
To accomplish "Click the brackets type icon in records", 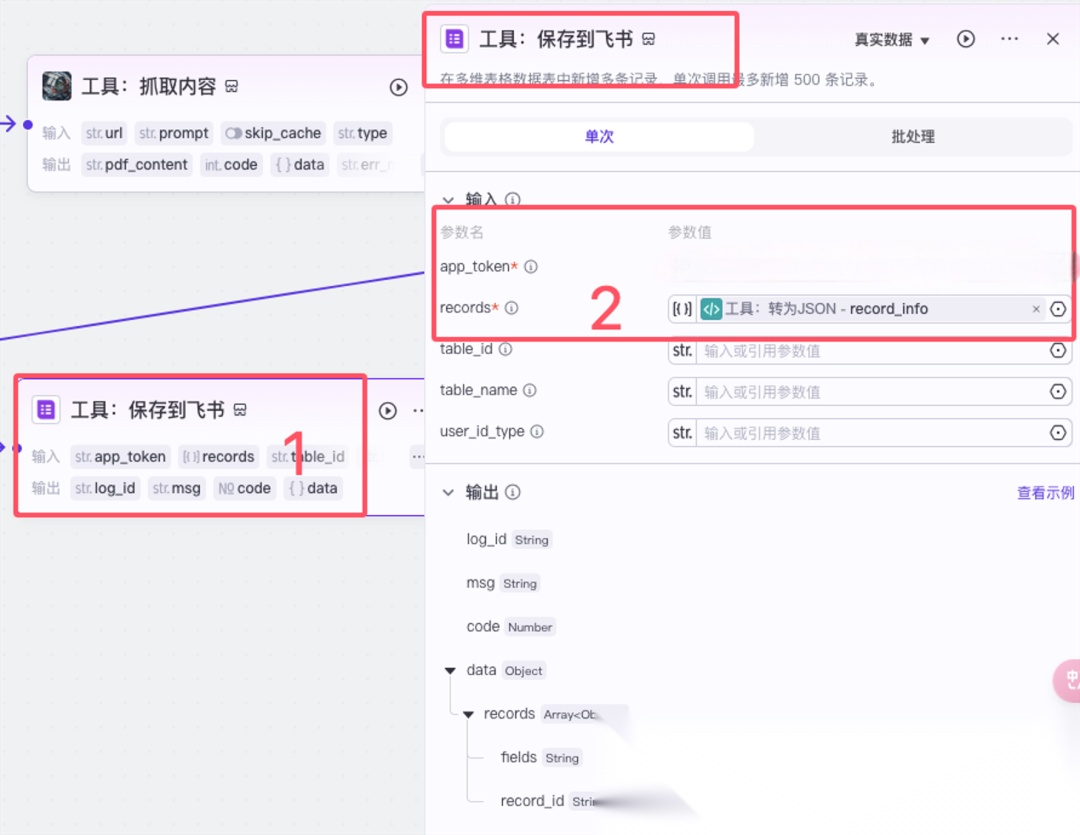I will pos(682,309).
